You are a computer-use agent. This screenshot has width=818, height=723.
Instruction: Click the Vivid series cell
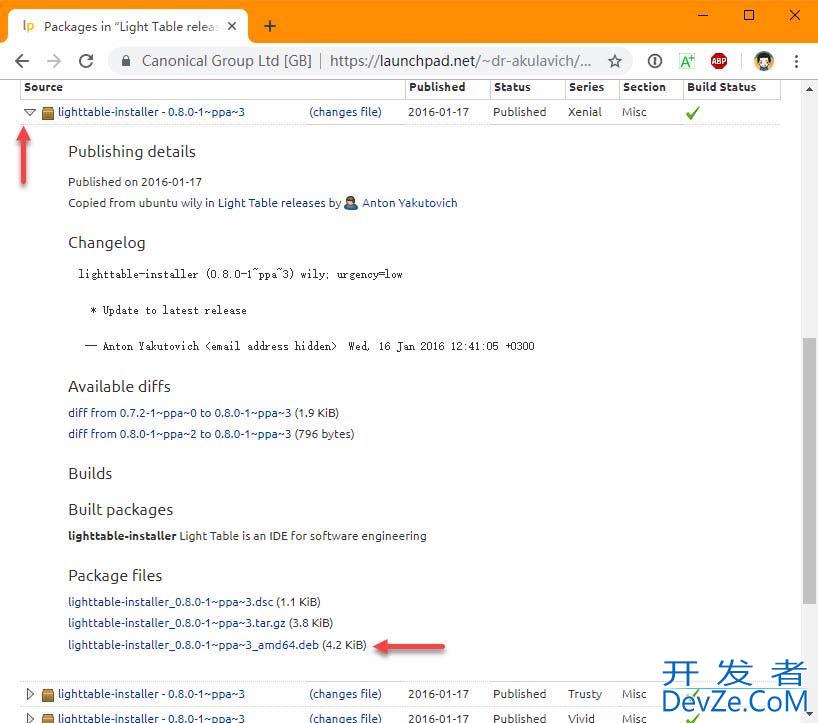click(x=581, y=718)
